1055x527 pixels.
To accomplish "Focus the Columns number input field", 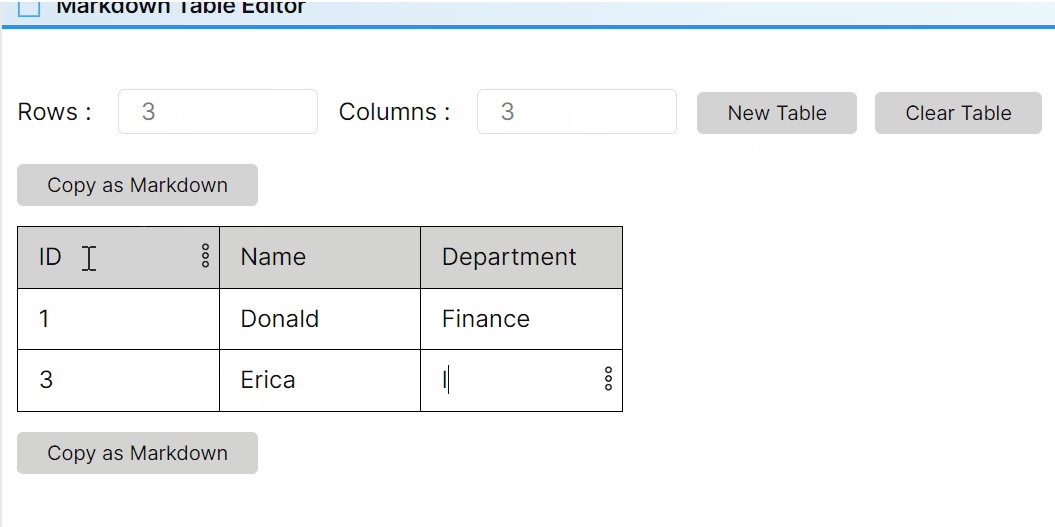I will [x=576, y=112].
